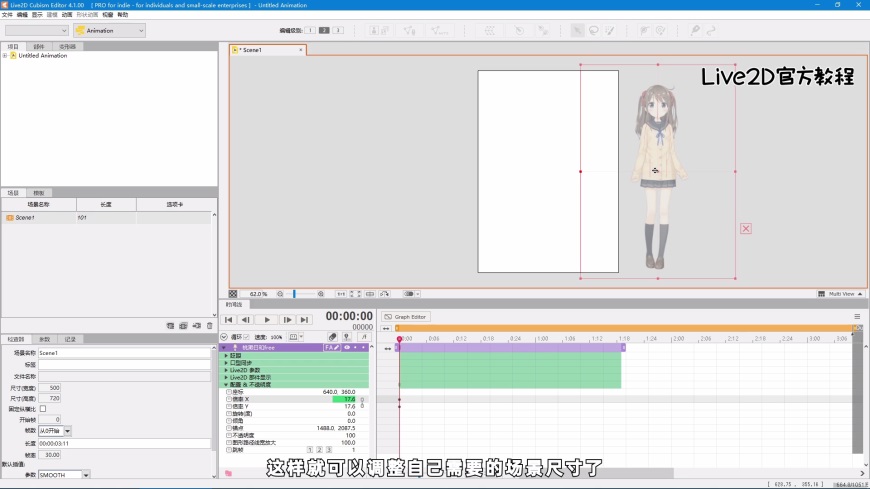The height and width of the screenshot is (489, 870).
Task: Select the brush selection tool icon
Action: point(610,31)
